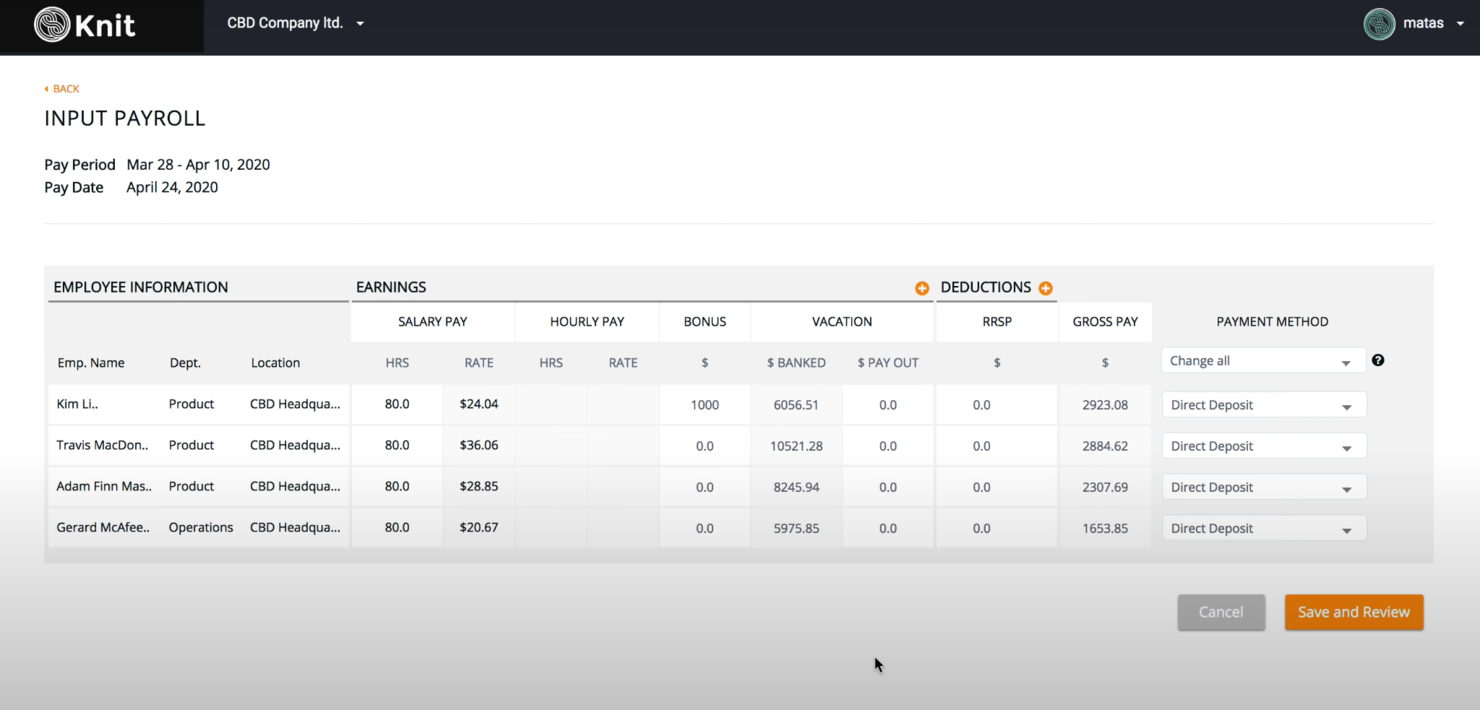Open the CBD Company ltd. company switcher
The height and width of the screenshot is (710, 1480).
295,23
